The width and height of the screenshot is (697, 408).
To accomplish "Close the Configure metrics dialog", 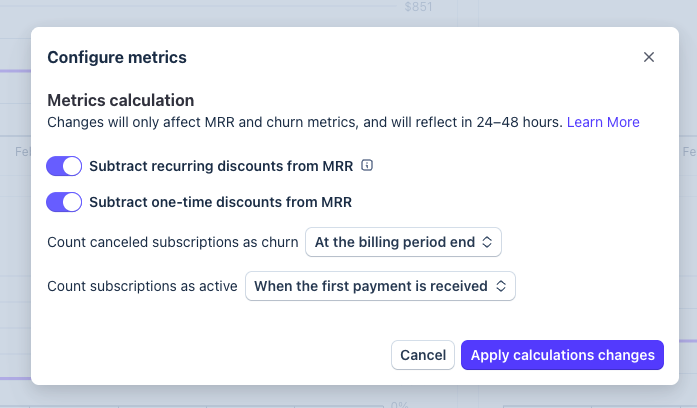I will 649,57.
